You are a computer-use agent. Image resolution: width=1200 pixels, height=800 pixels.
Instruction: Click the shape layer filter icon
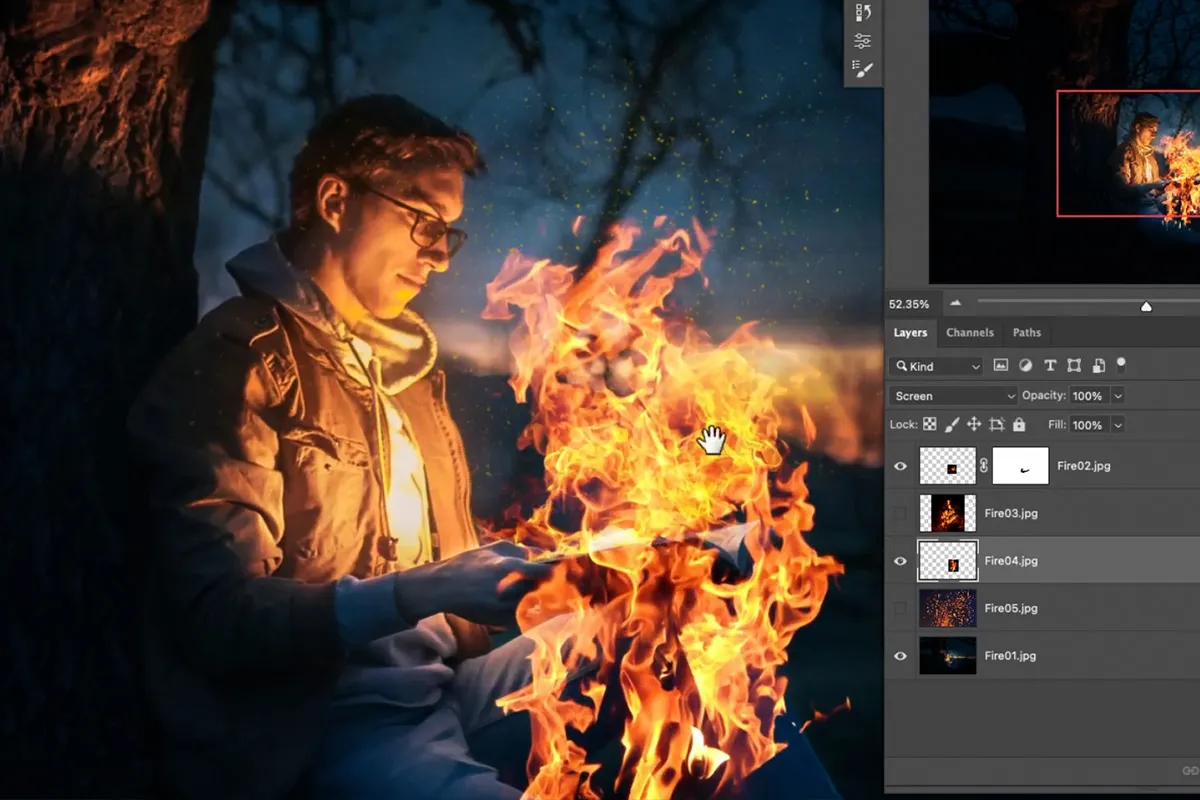[1076, 365]
